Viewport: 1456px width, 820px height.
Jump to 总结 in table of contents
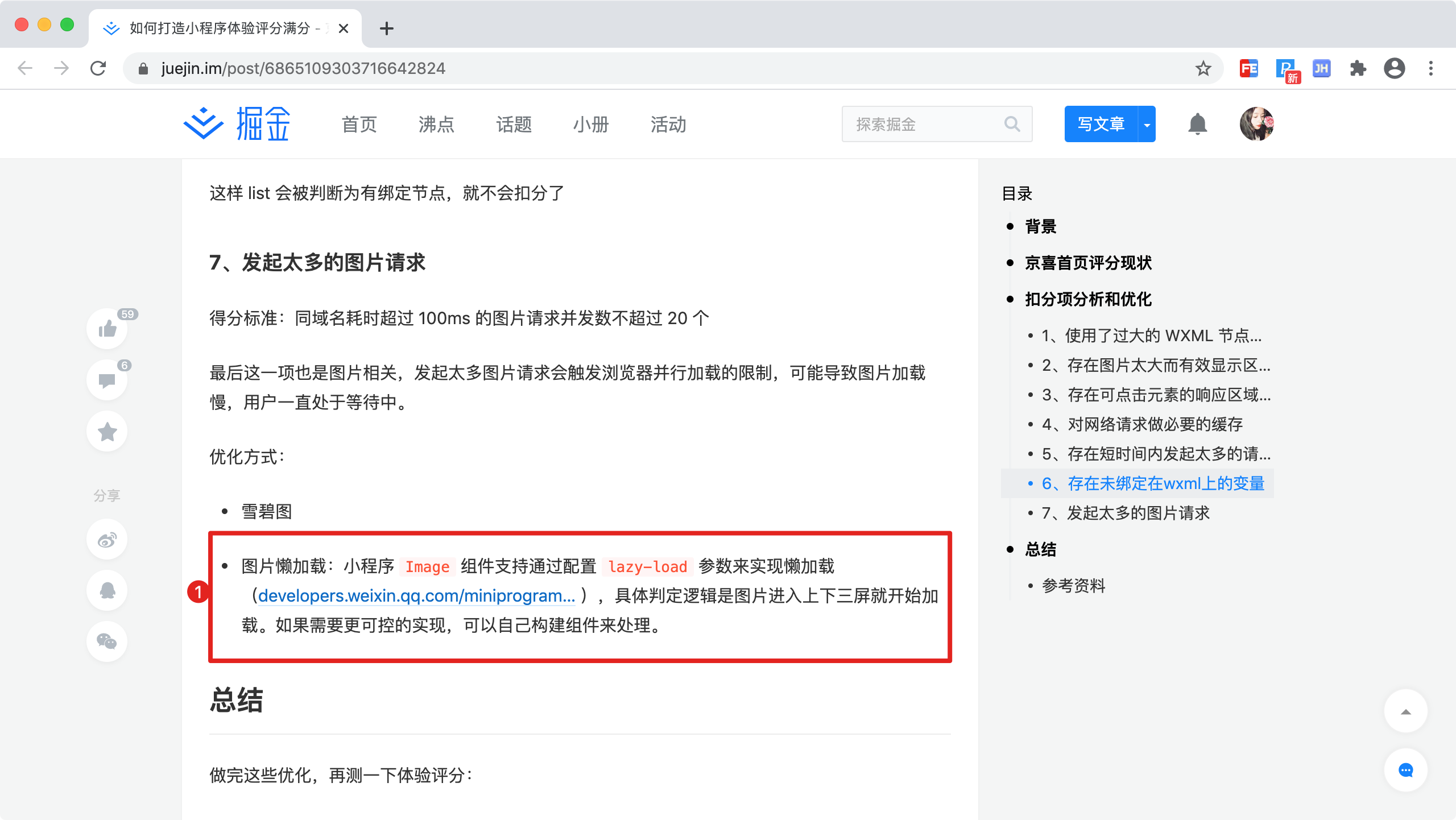click(x=1040, y=549)
